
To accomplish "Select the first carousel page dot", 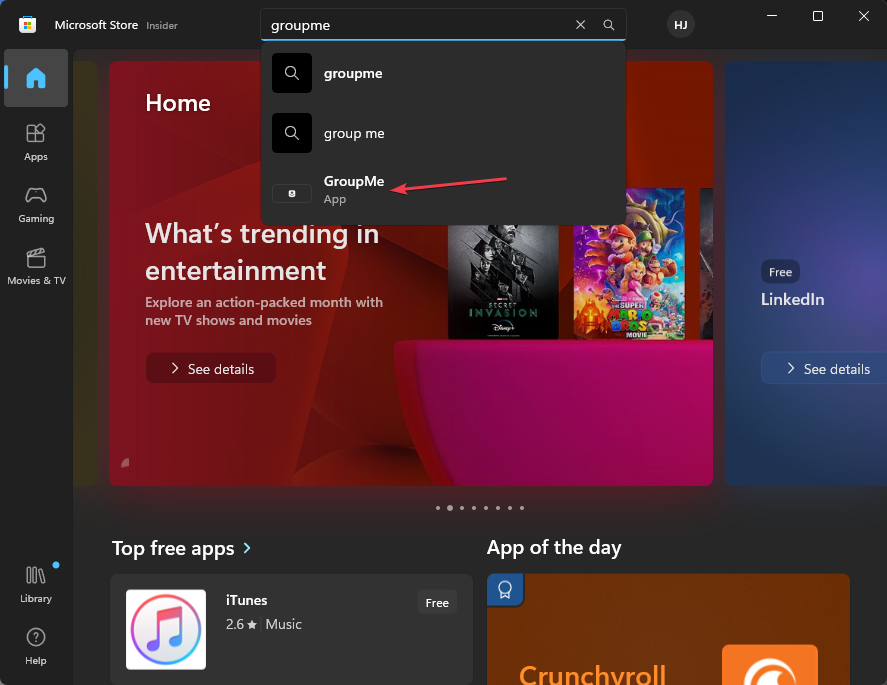I will pos(438,508).
